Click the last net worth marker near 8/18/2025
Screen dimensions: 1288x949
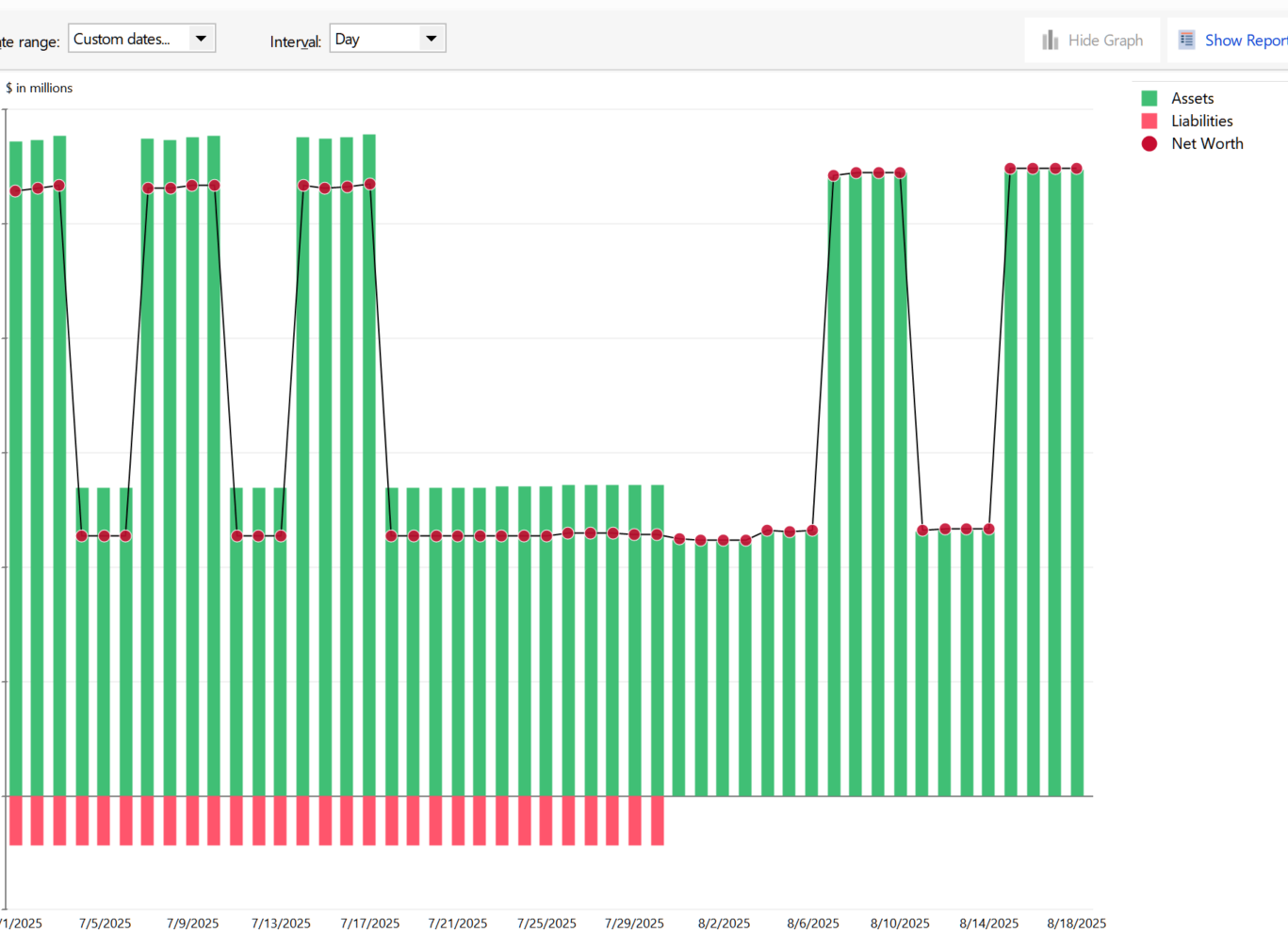(1077, 169)
